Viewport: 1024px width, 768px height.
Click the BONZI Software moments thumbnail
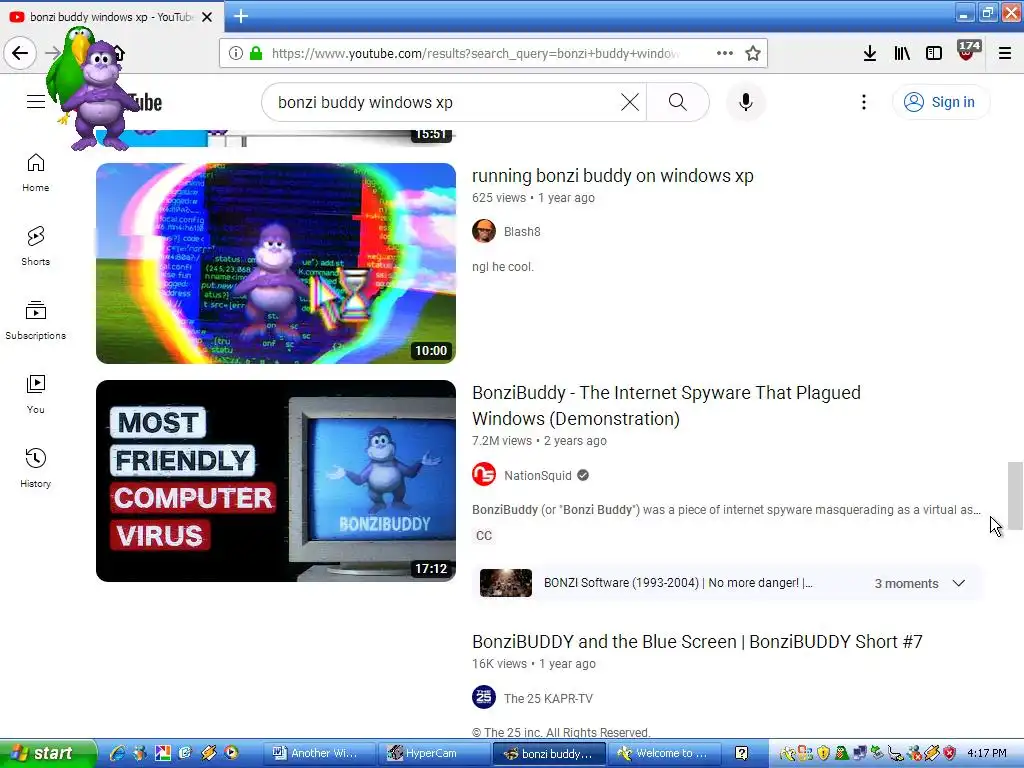pyautogui.click(x=505, y=583)
